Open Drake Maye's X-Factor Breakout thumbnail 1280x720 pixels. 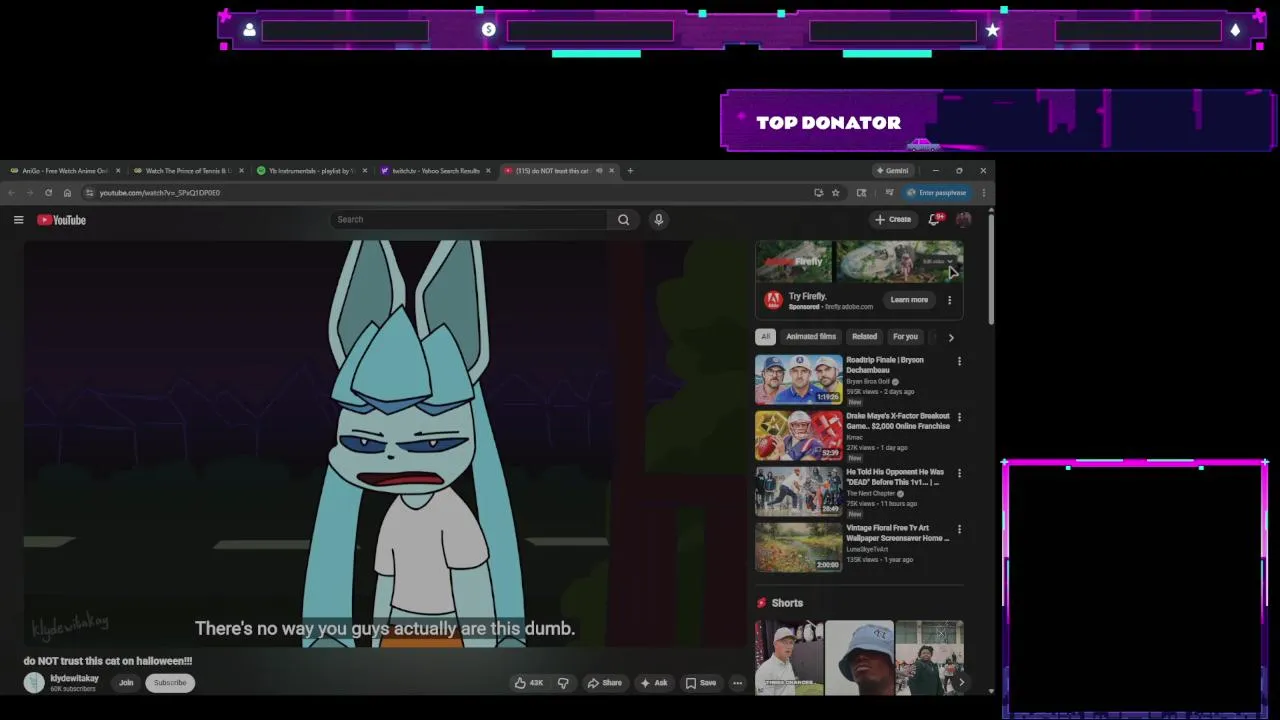[x=799, y=435]
